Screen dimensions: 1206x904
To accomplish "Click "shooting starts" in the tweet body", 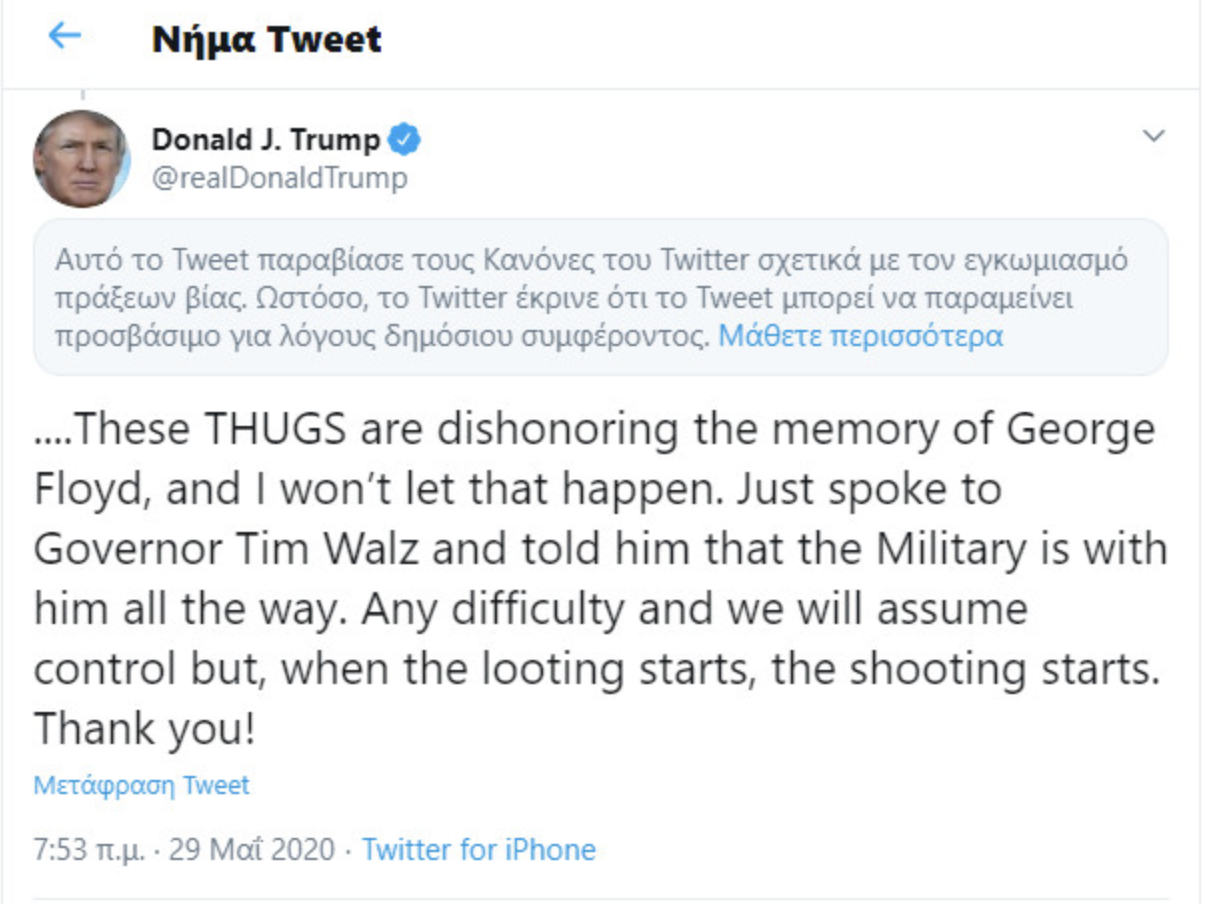I will coord(1004,669).
